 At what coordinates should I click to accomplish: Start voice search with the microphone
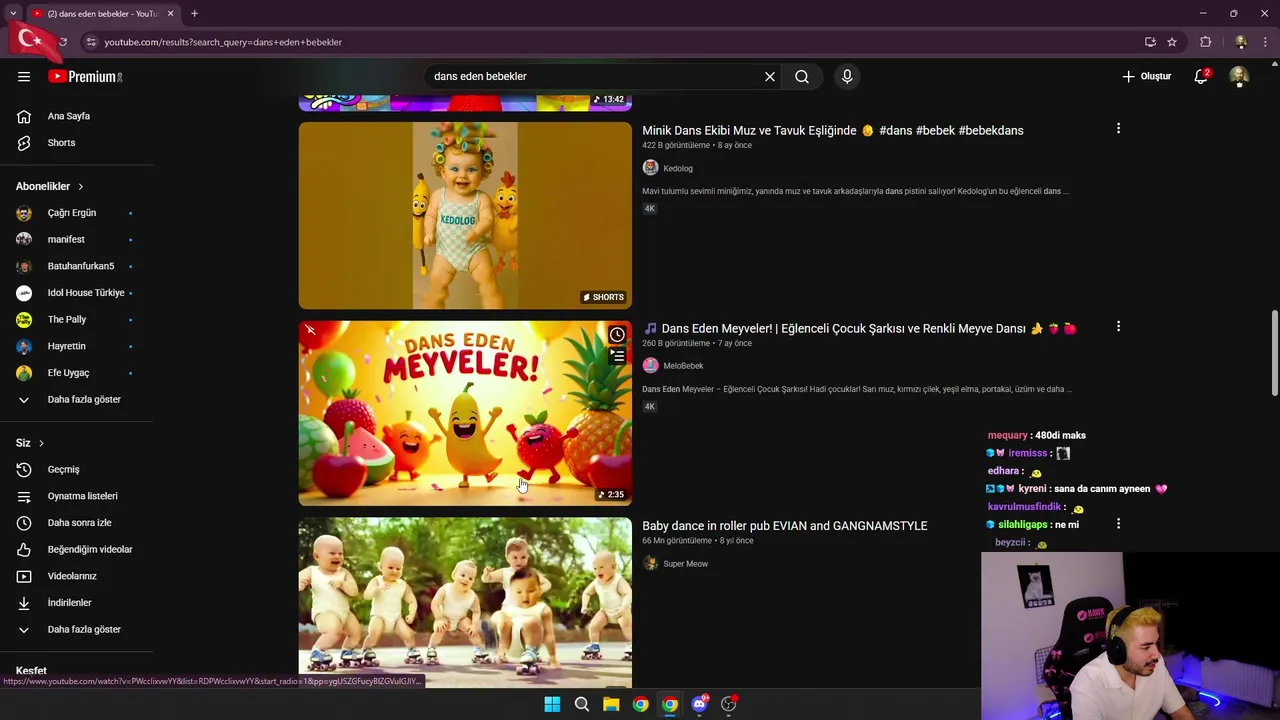pyautogui.click(x=847, y=76)
